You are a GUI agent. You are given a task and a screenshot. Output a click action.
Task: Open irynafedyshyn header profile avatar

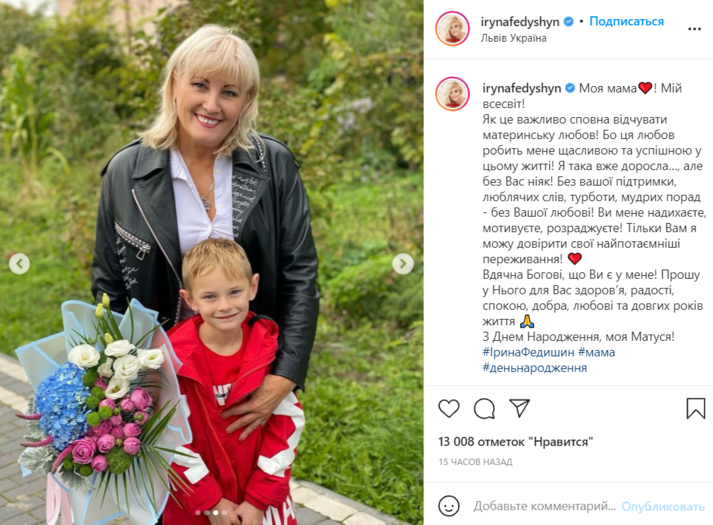tap(452, 29)
